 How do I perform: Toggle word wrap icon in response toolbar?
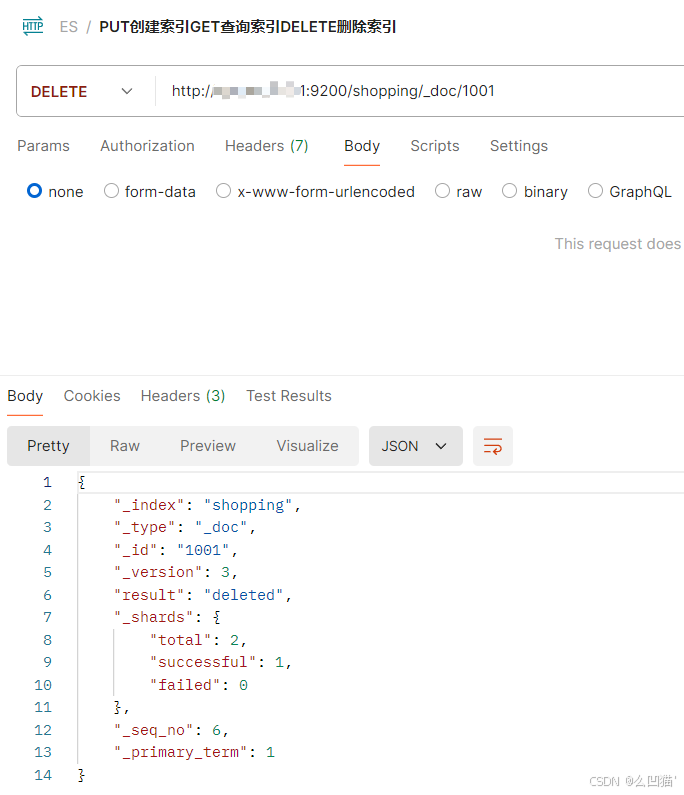coord(493,446)
